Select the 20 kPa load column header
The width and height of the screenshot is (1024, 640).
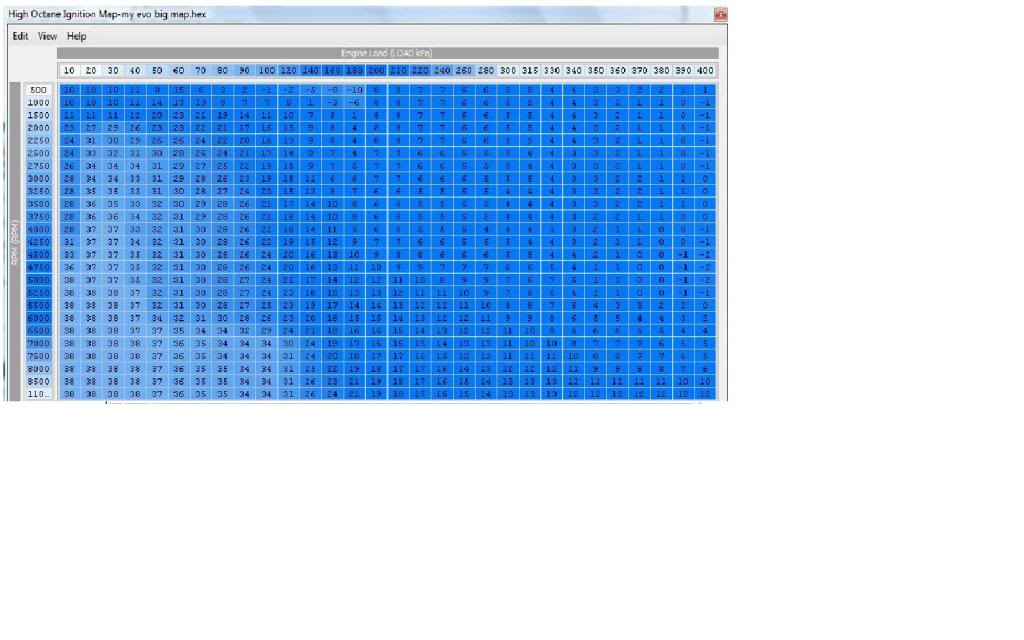(91, 71)
